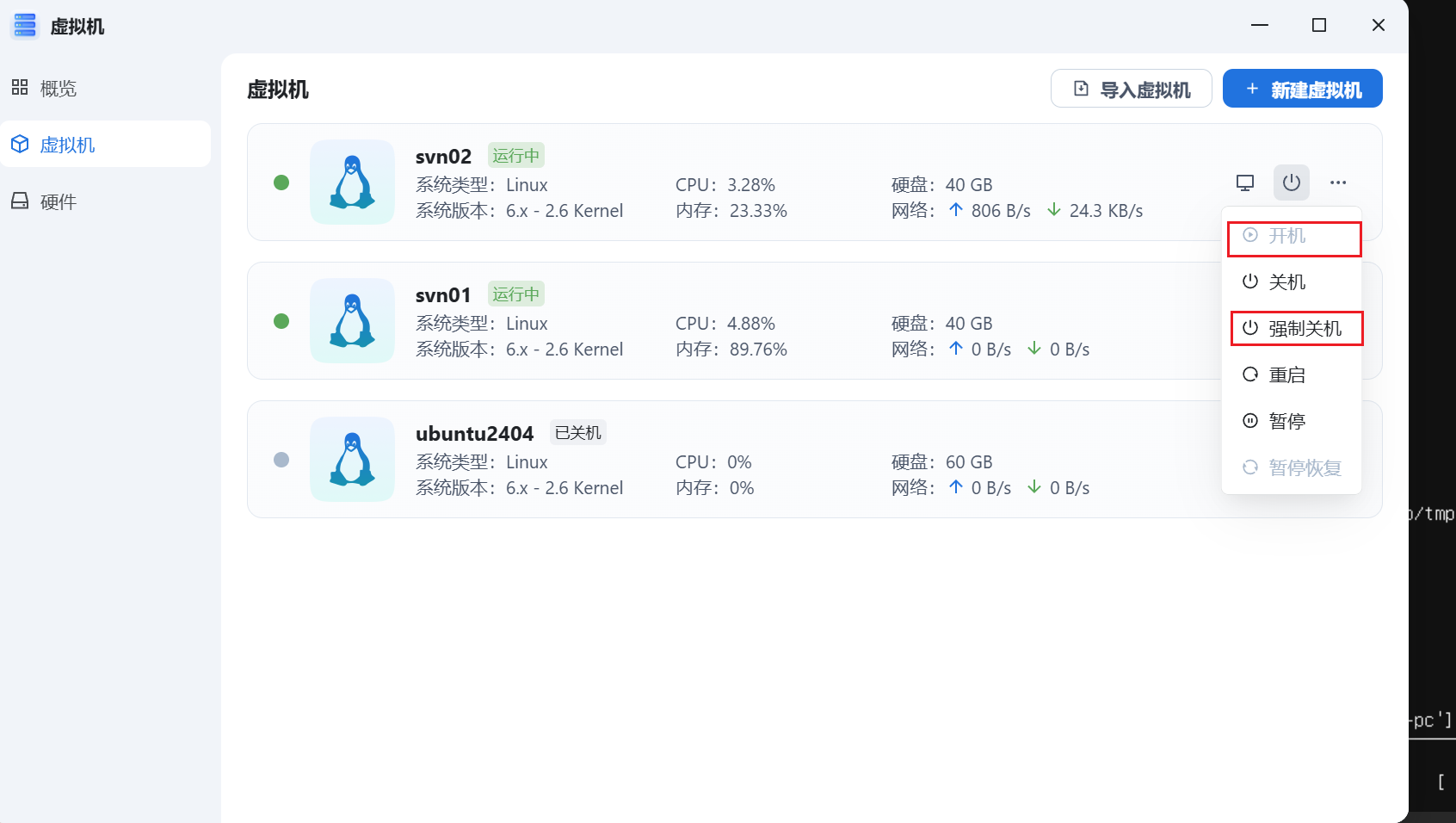This screenshot has width=1456, height=823.
Task: Choose 重启 from the power menu
Action: point(1292,374)
